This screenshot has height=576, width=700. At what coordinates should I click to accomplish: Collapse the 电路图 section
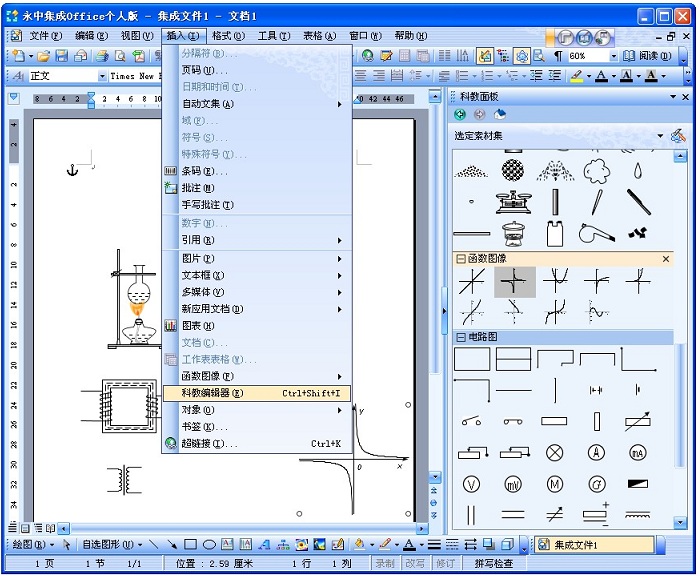[460, 337]
